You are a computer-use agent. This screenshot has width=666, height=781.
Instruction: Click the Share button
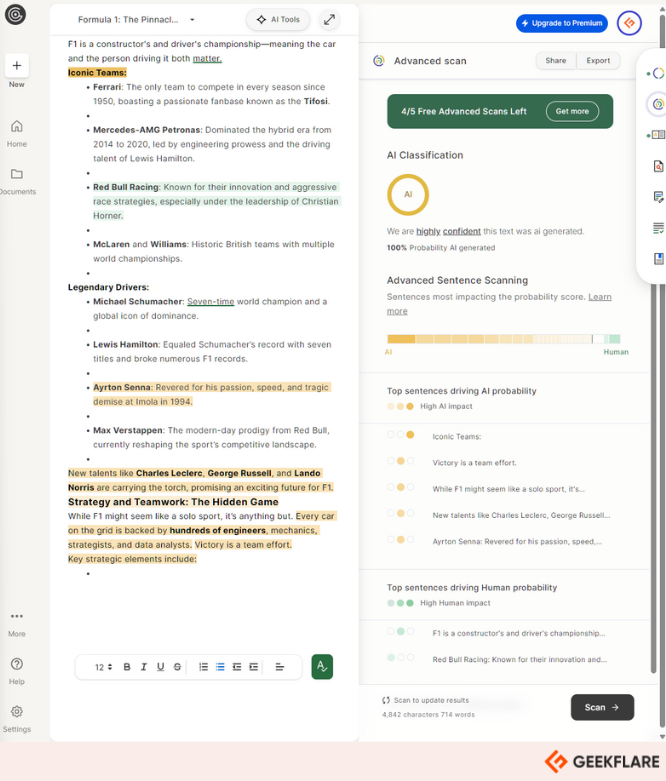555,60
